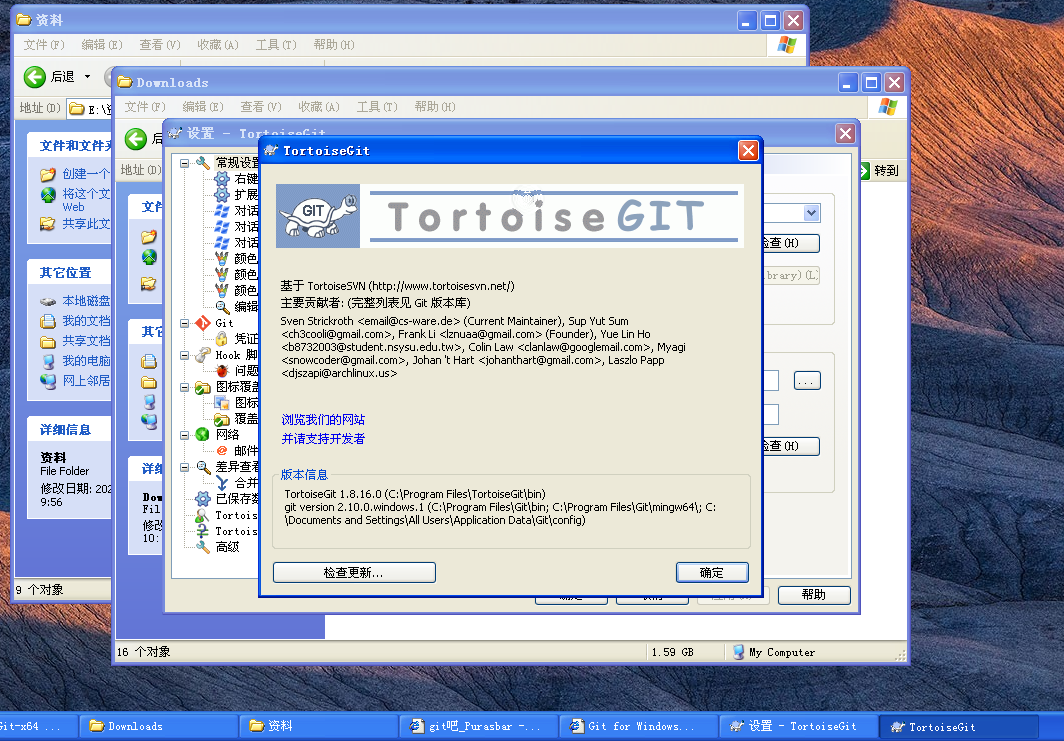1064x741 pixels.
Task: Click the TortoiseGitBlame person-magnifier icon
Action: [202, 515]
